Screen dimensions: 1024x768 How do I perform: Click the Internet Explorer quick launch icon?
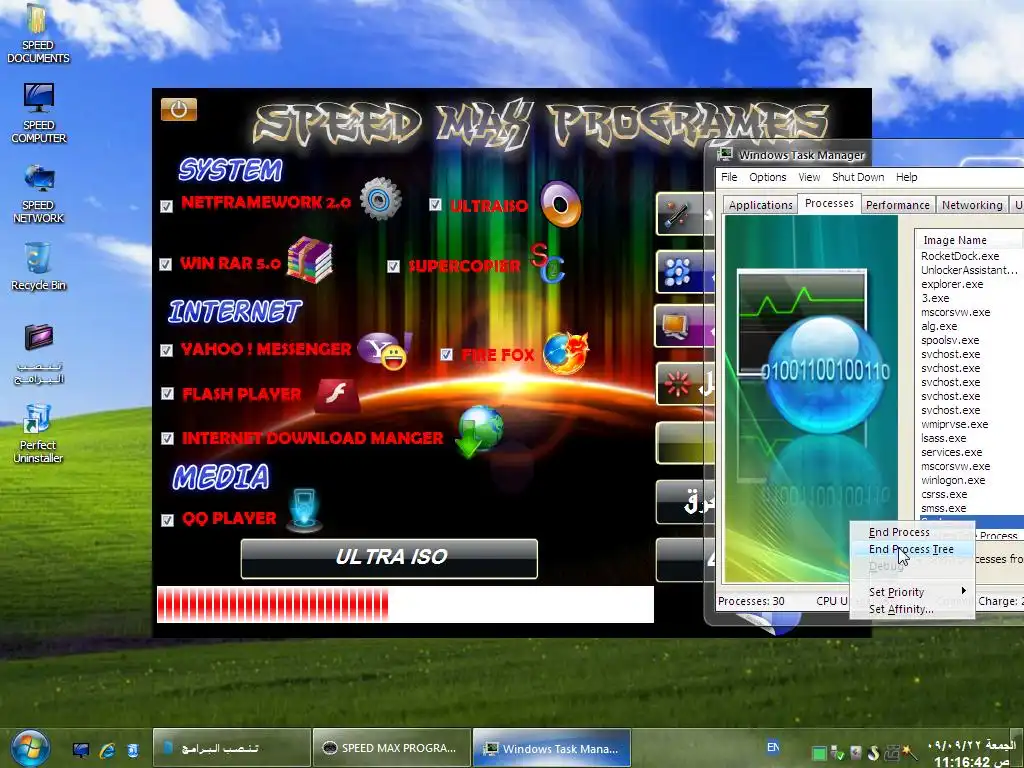click(x=107, y=750)
